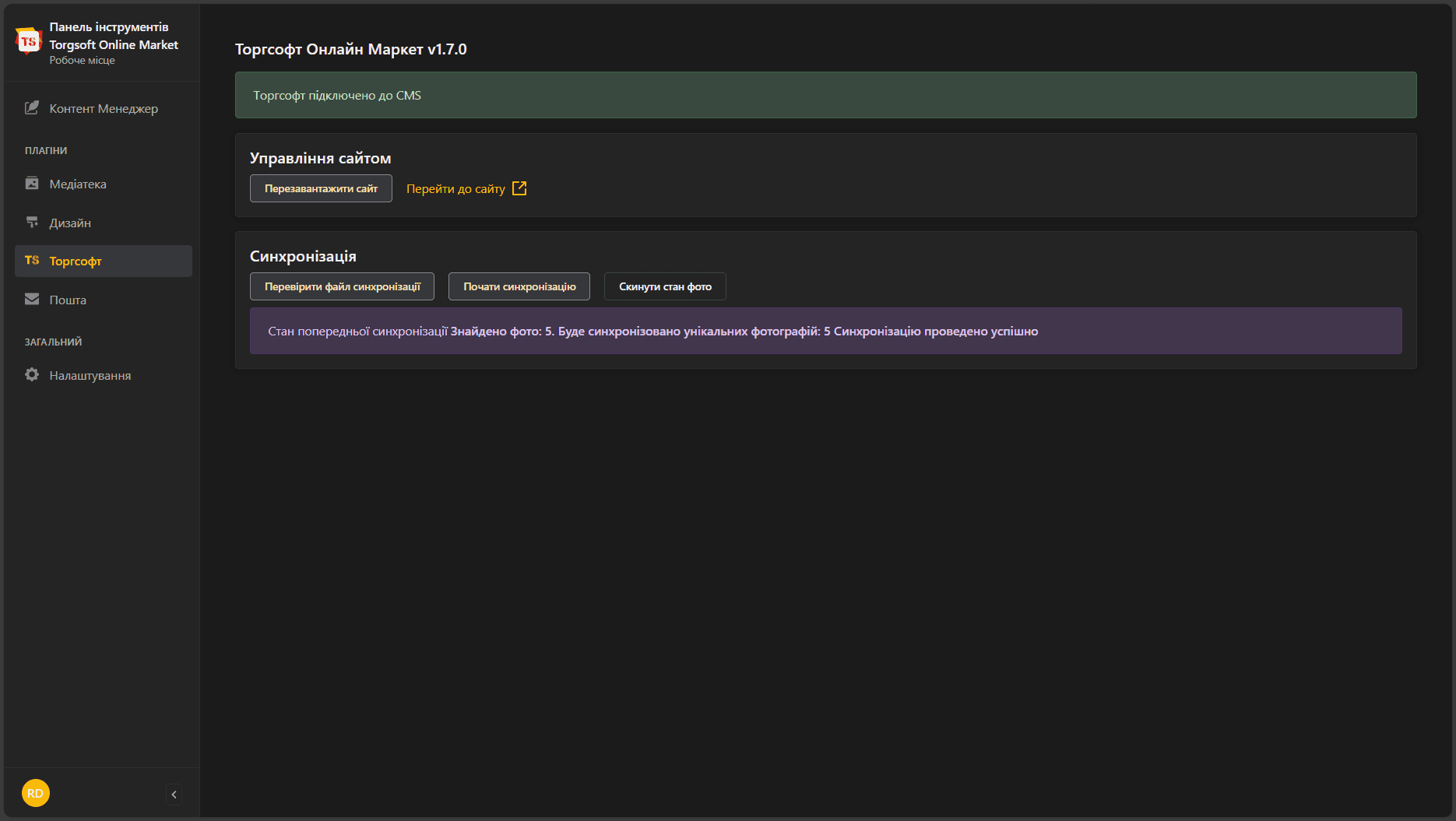This screenshot has height=821, width=1456.
Task: Click the Дизайн paint roller icon
Action: (32, 223)
